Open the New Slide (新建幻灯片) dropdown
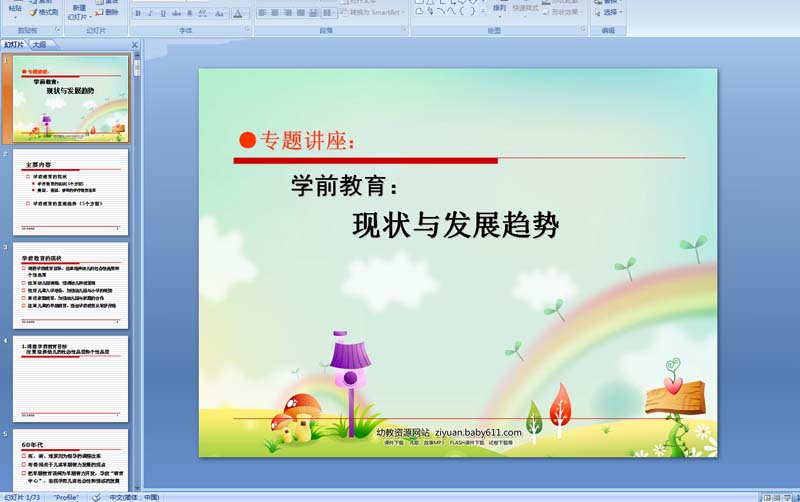The width and height of the screenshot is (800, 502). click(x=78, y=14)
